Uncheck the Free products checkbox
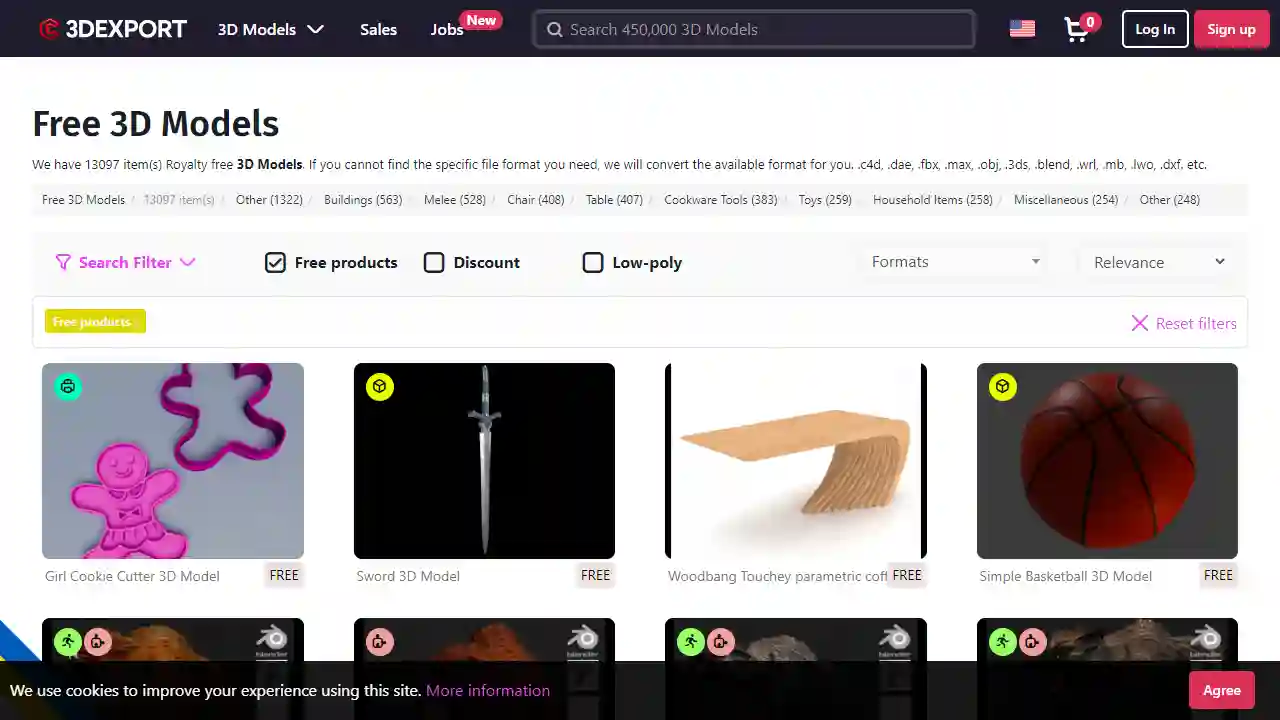The width and height of the screenshot is (1280, 720). point(275,262)
